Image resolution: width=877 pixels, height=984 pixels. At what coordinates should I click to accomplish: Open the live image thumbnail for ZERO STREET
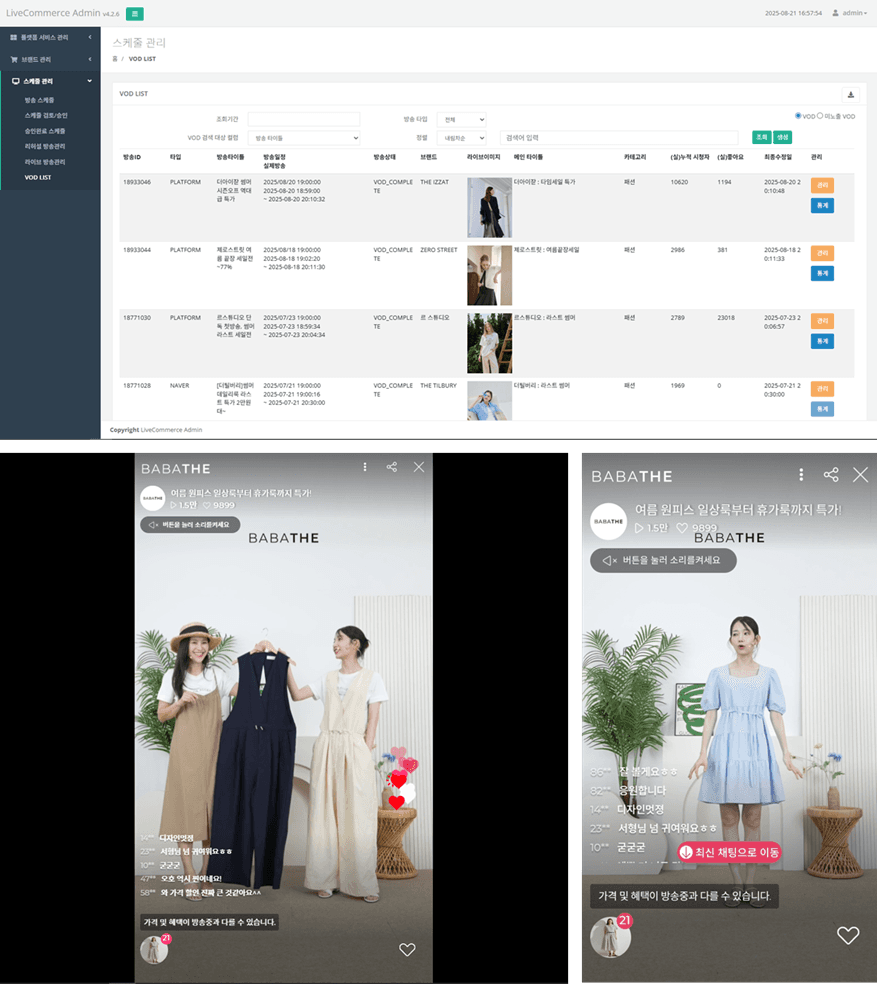tap(490, 275)
